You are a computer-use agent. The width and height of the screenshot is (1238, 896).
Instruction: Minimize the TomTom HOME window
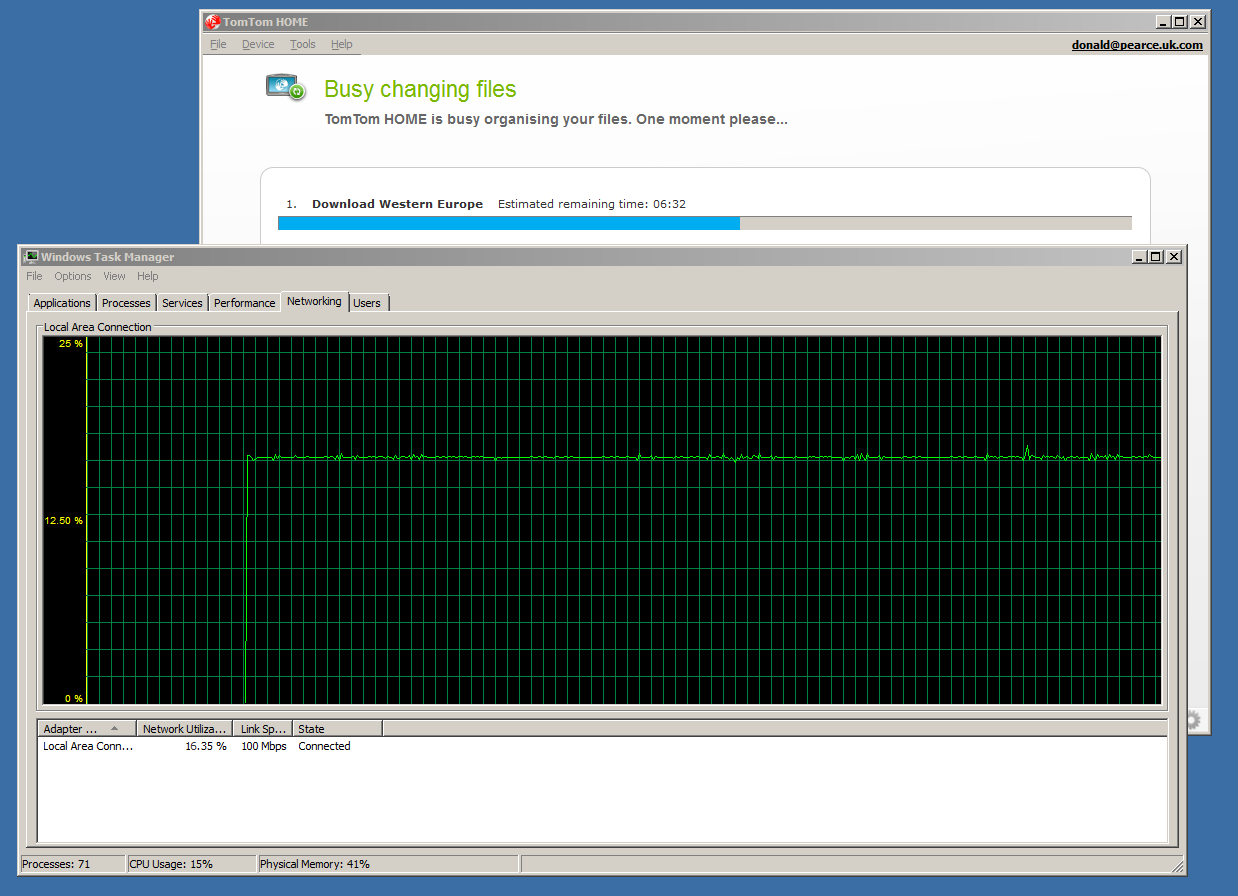[1164, 22]
